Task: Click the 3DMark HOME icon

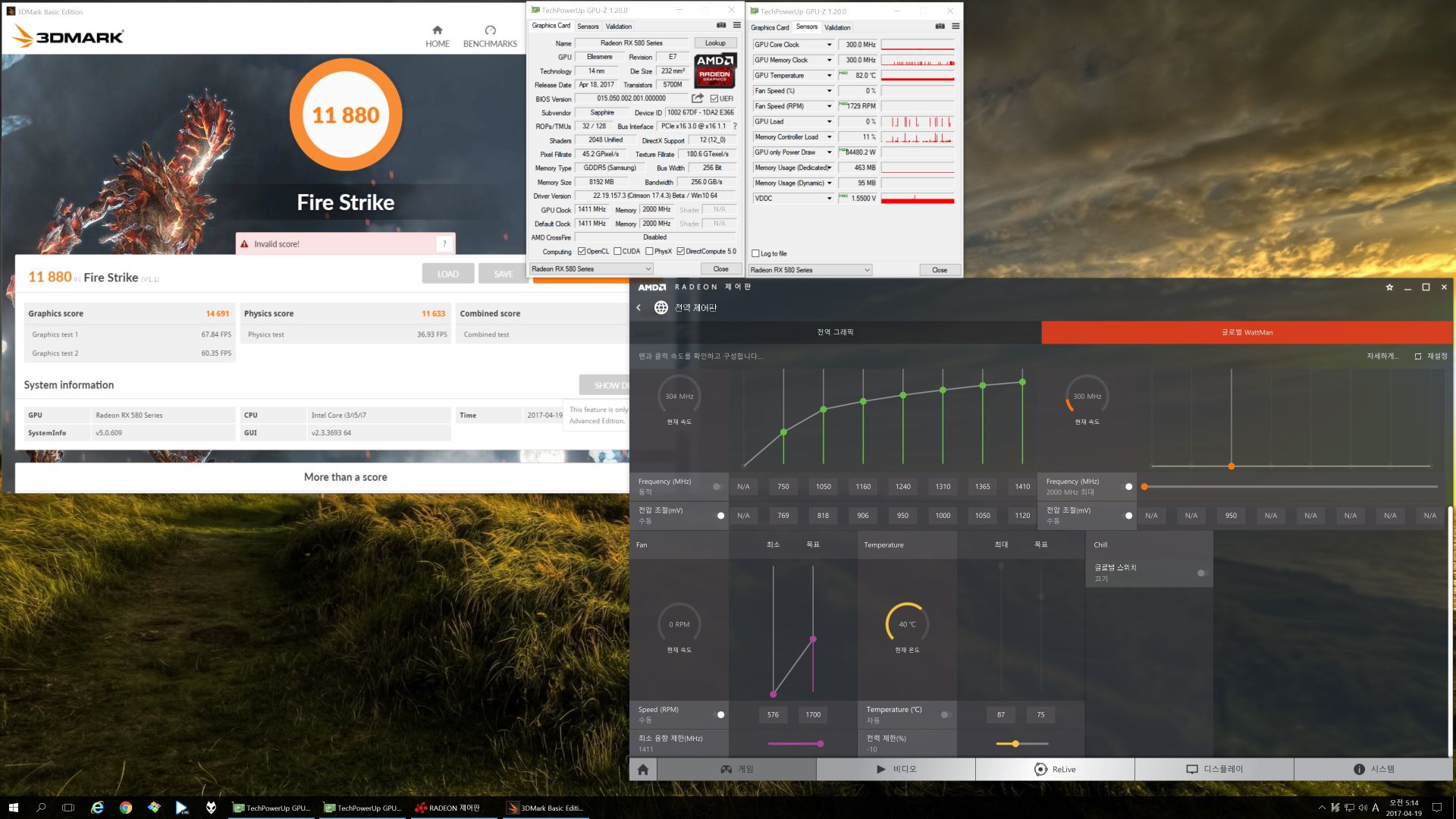Action: [437, 30]
